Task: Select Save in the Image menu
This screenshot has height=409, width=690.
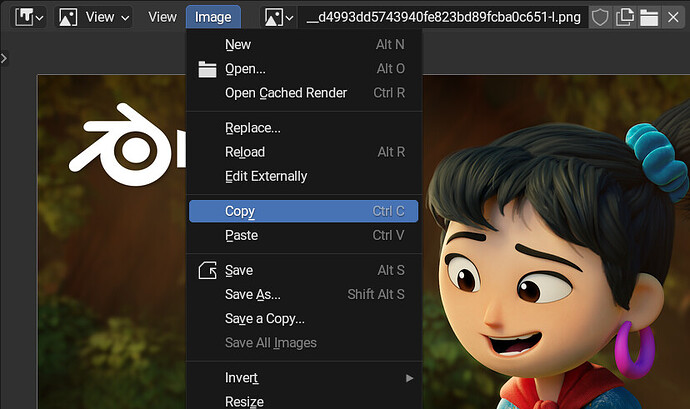Action: (303, 270)
